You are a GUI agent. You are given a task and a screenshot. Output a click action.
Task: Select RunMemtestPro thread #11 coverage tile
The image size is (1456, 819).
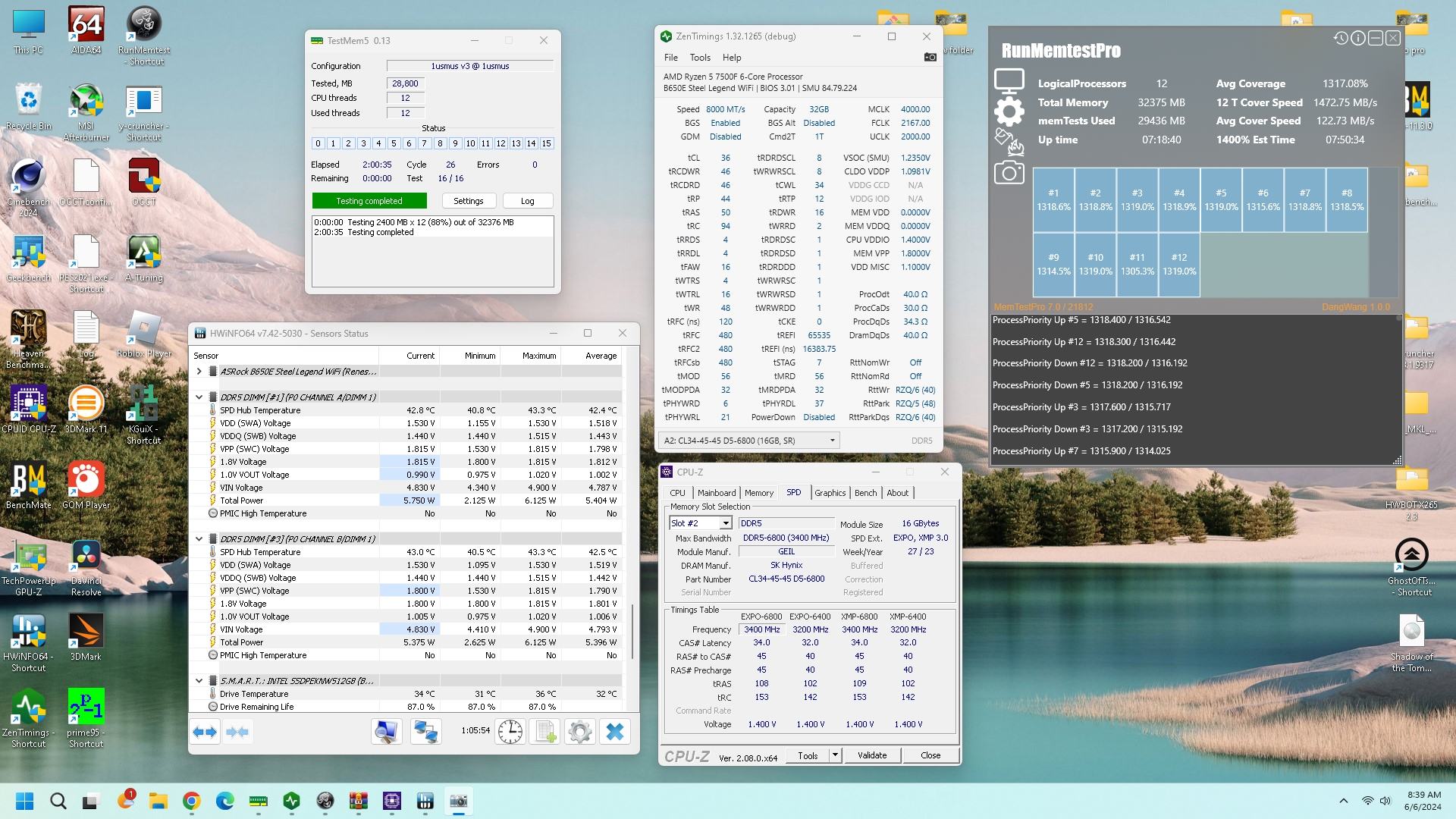(1137, 264)
